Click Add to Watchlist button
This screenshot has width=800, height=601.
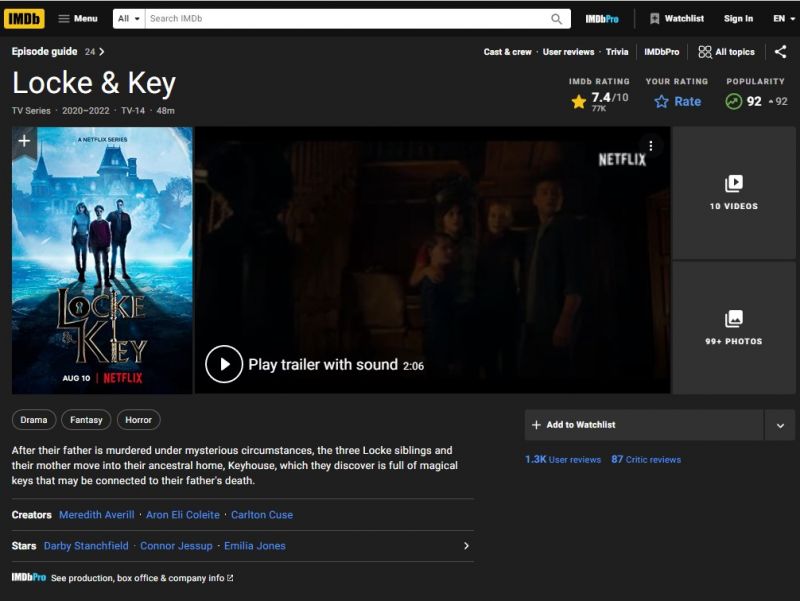(x=644, y=424)
